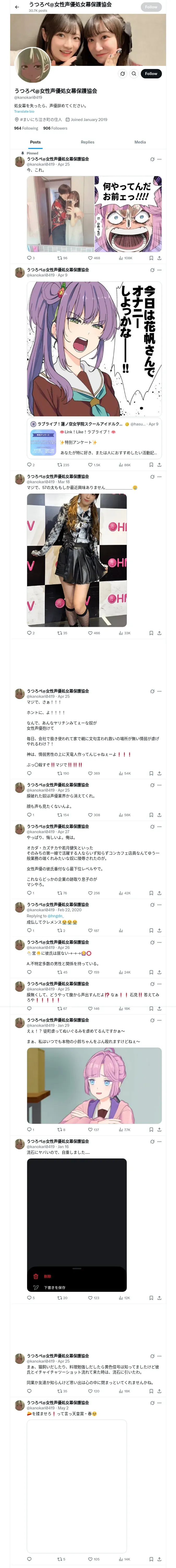Go back using the header arrow
176x1568 pixels.
[17, 7]
